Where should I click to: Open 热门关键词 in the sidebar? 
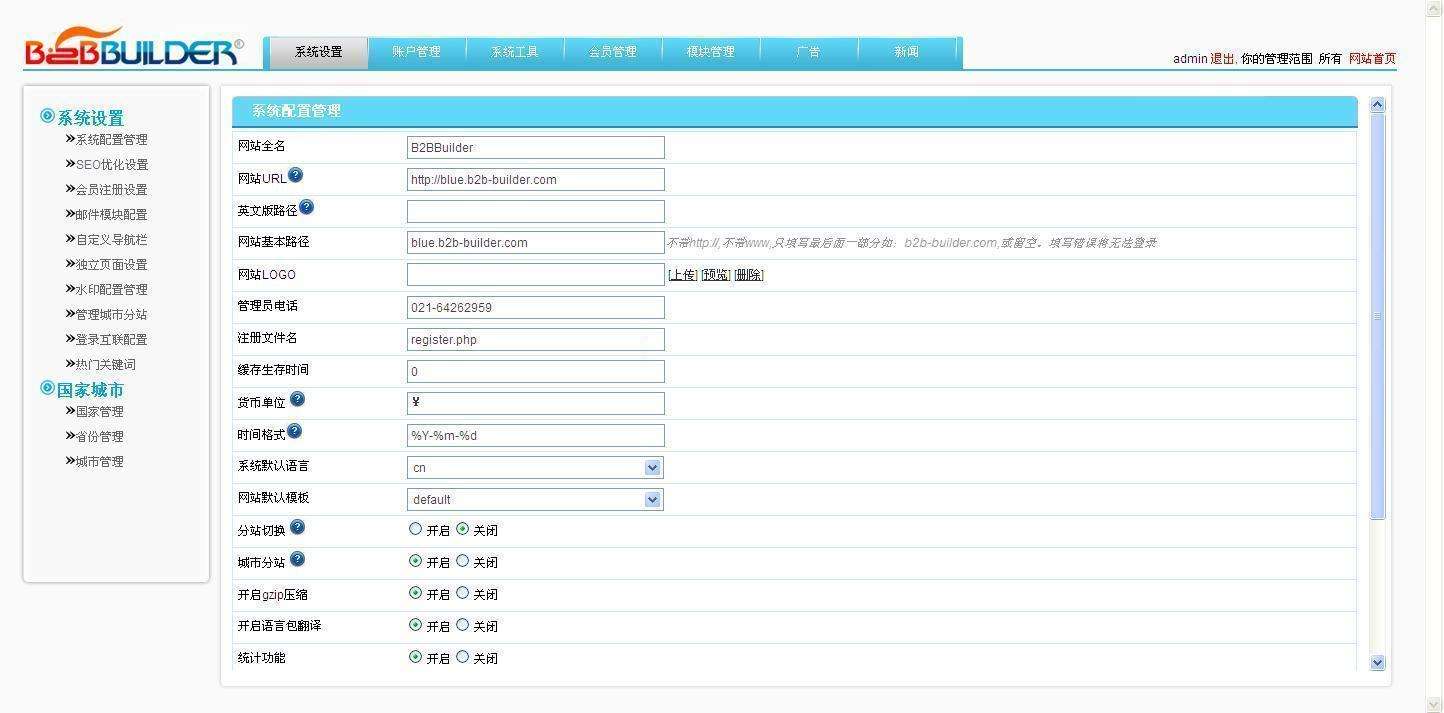[105, 365]
